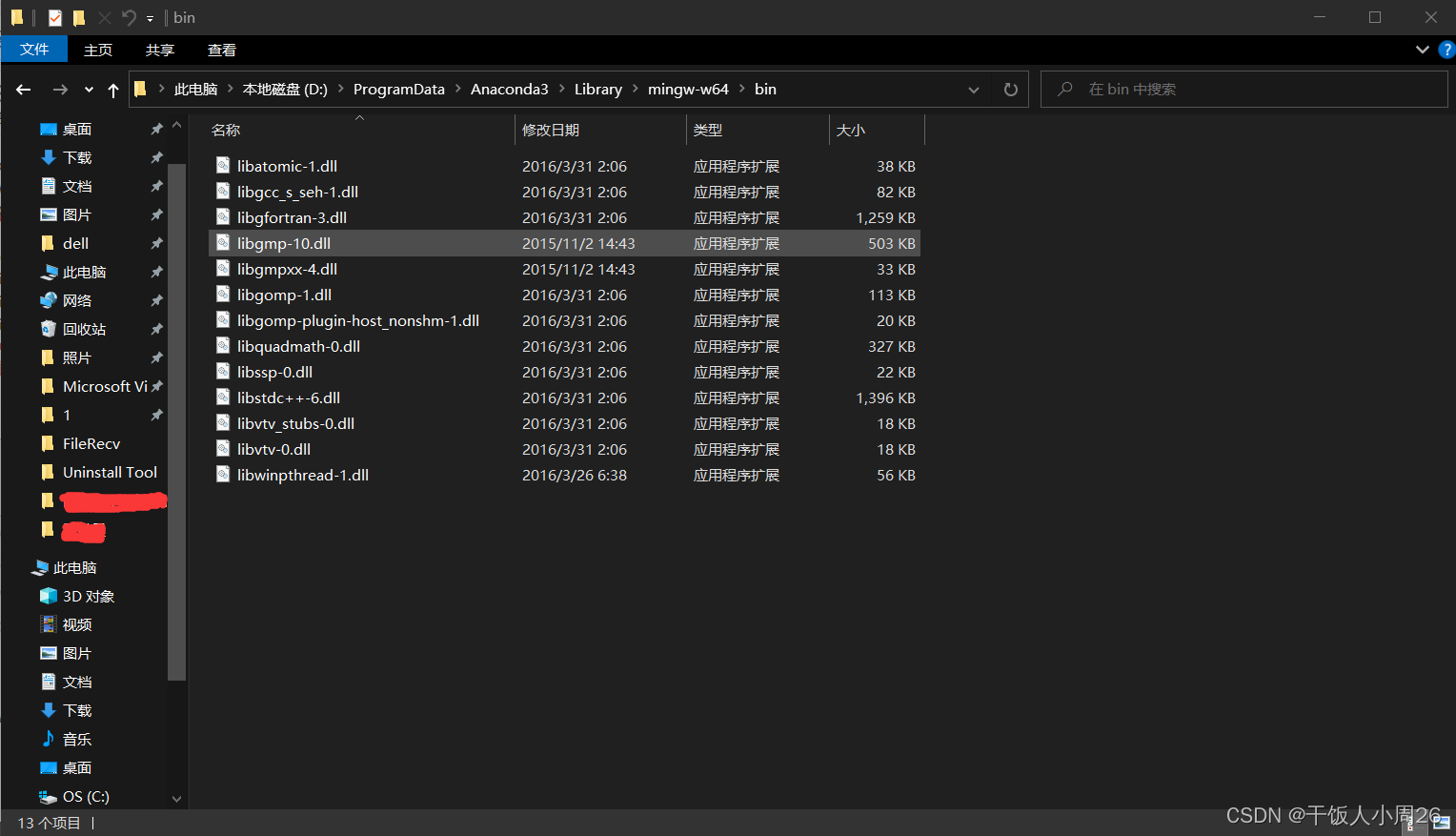Click the folder icon at address bar start

(x=140, y=89)
